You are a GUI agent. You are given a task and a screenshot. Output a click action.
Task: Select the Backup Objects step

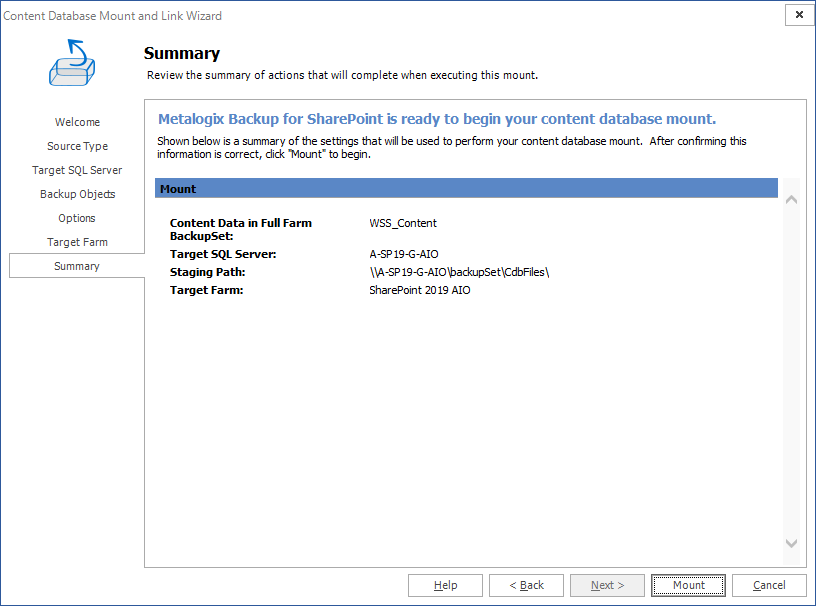click(x=77, y=194)
